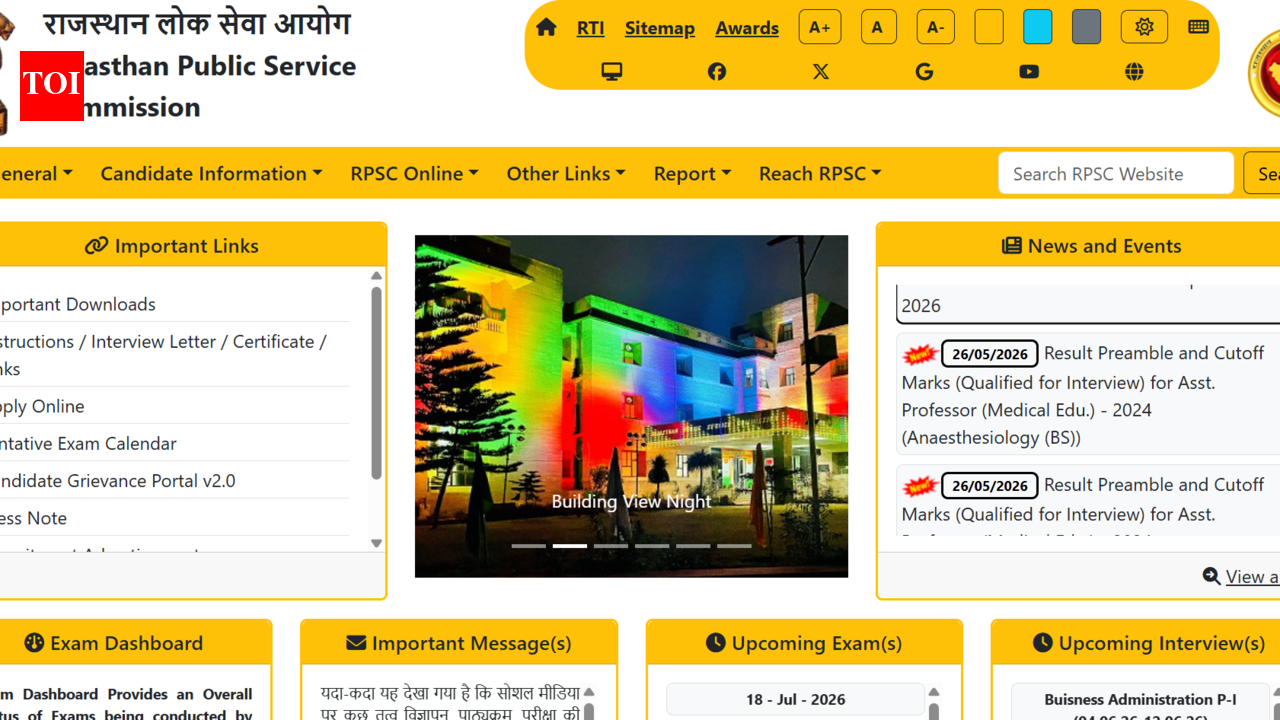The height and width of the screenshot is (720, 1280).
Task: Decrease font size with A- button
Action: click(x=936, y=27)
